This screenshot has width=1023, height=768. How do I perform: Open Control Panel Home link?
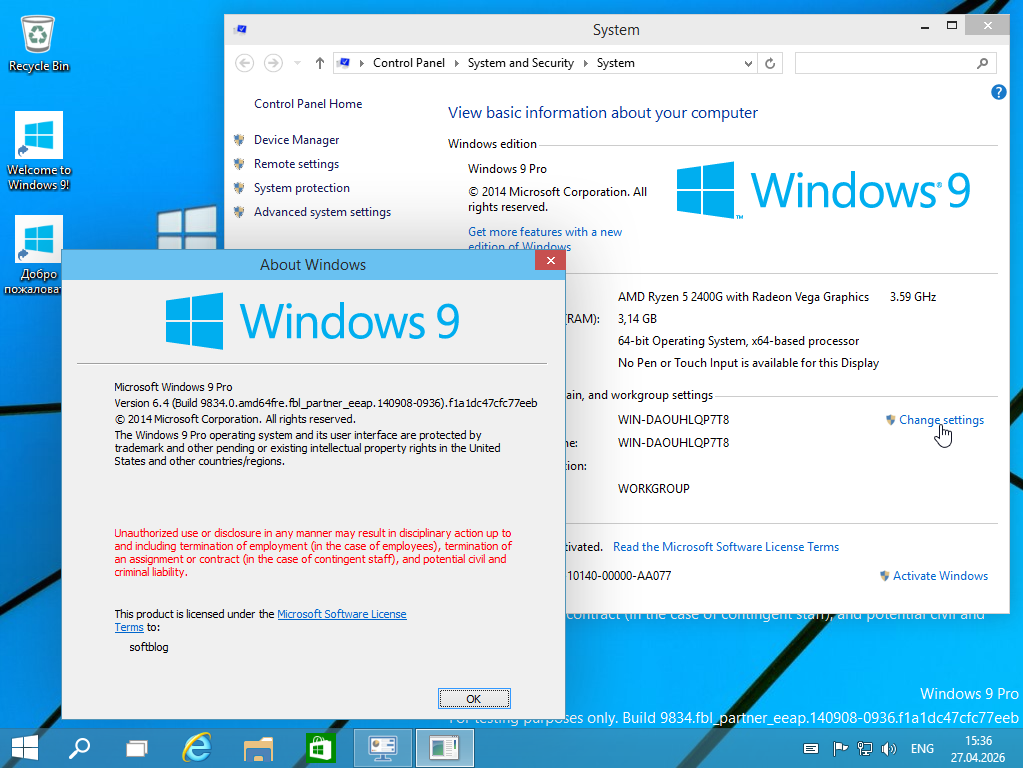308,104
